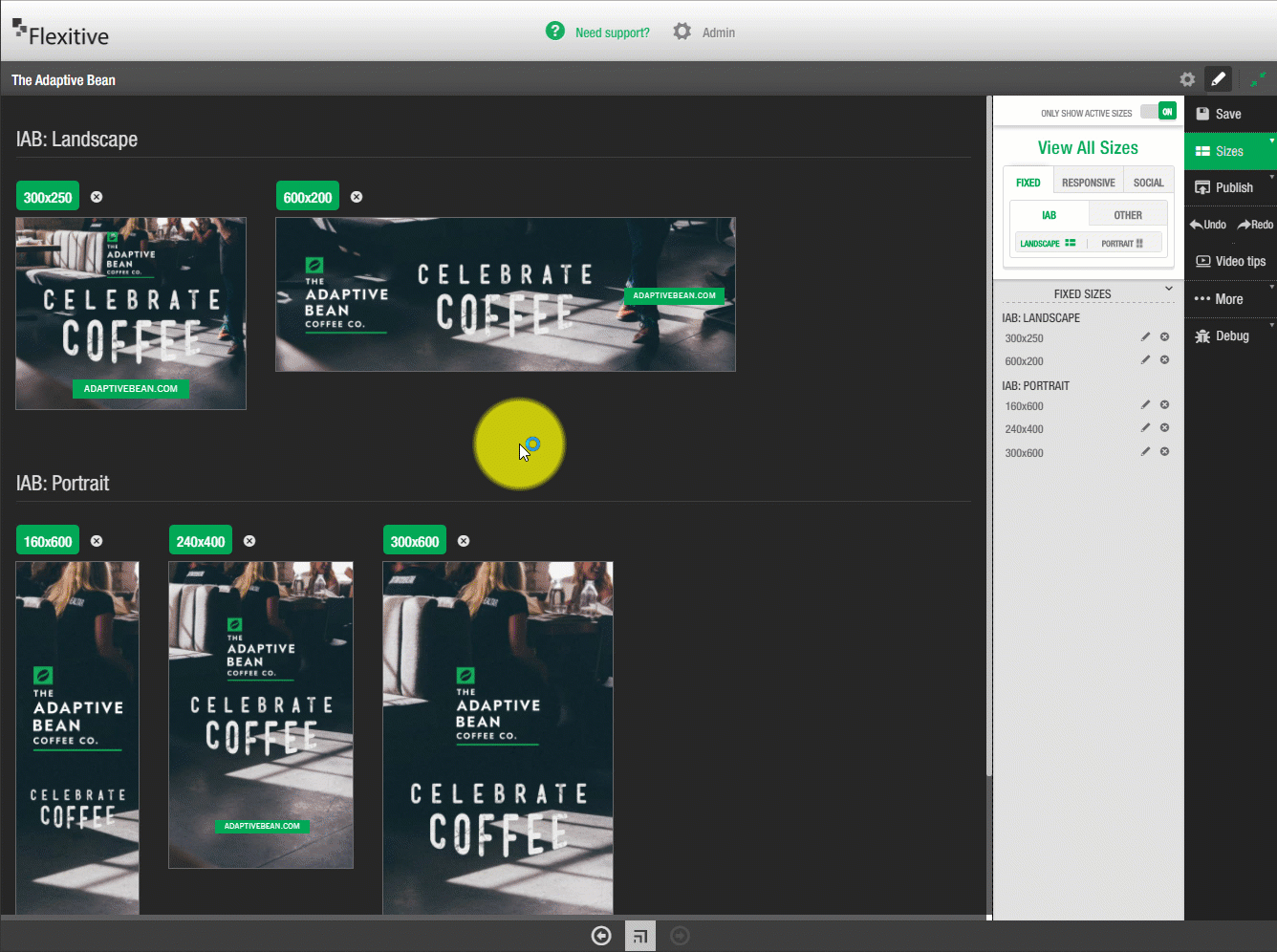Open project settings gear in title bar
The height and width of the screenshot is (952, 1277).
(1187, 79)
